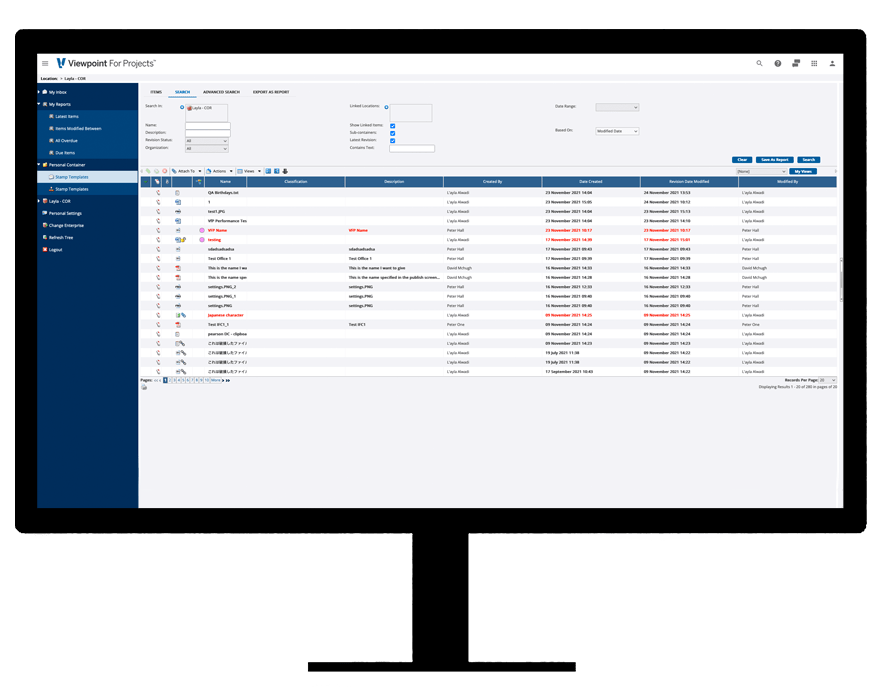The width and height of the screenshot is (880, 691).
Task: Toggle Latest Revision checkbox
Action: tap(392, 140)
